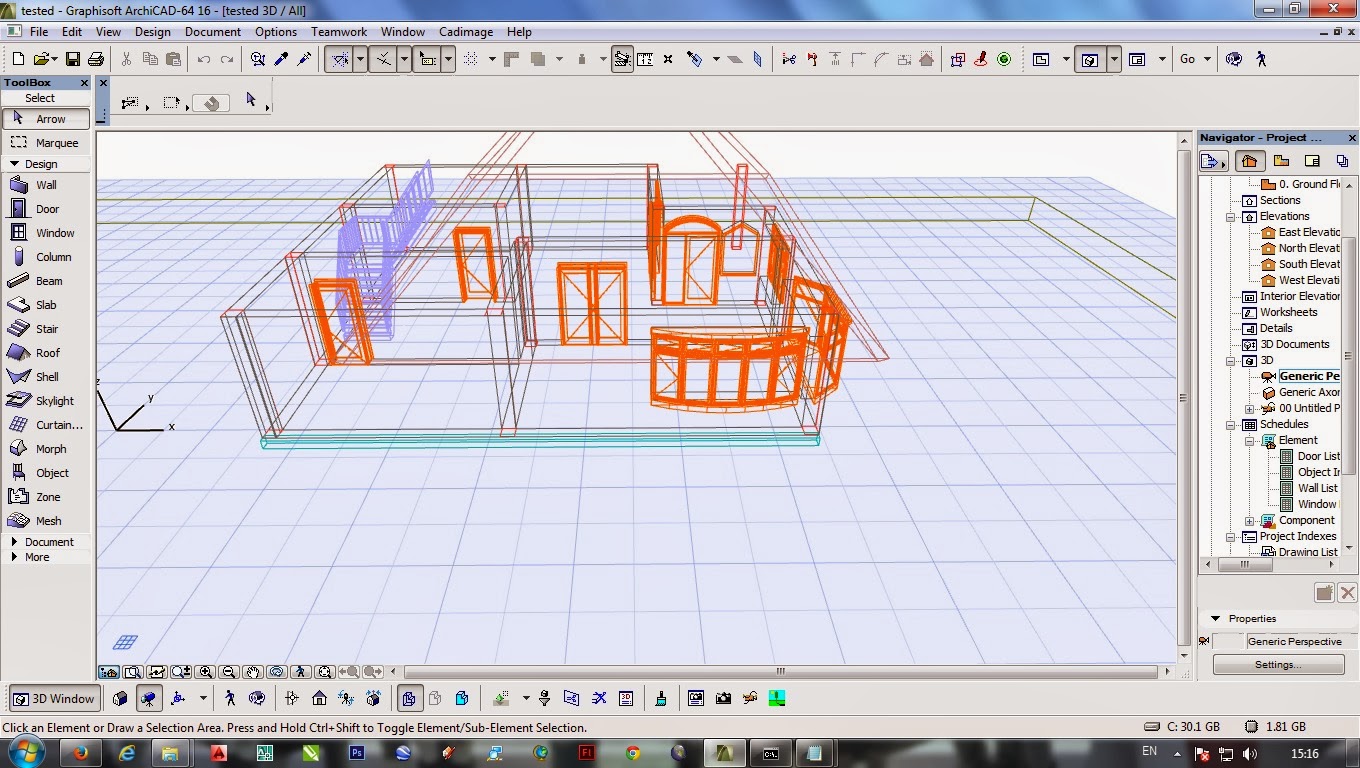
Task: Toggle the Marquee selection tool
Action: click(x=45, y=143)
